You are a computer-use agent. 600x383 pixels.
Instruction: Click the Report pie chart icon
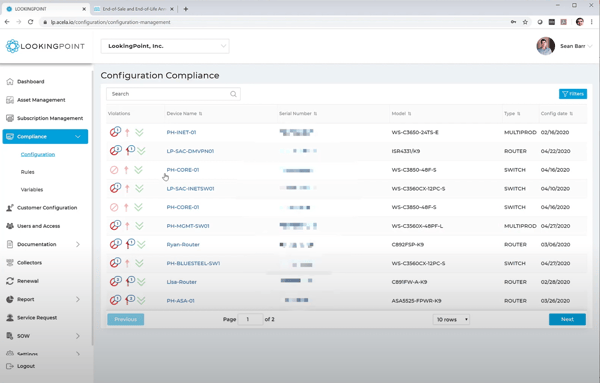click(10, 299)
